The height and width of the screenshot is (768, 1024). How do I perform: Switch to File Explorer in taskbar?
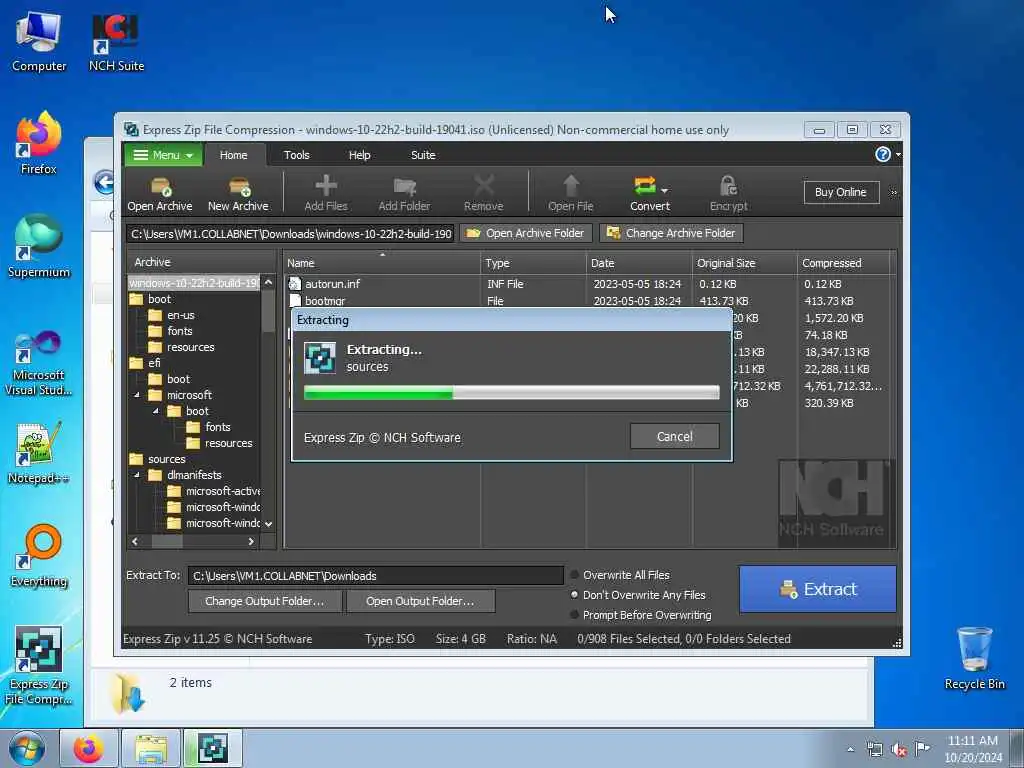click(x=151, y=748)
